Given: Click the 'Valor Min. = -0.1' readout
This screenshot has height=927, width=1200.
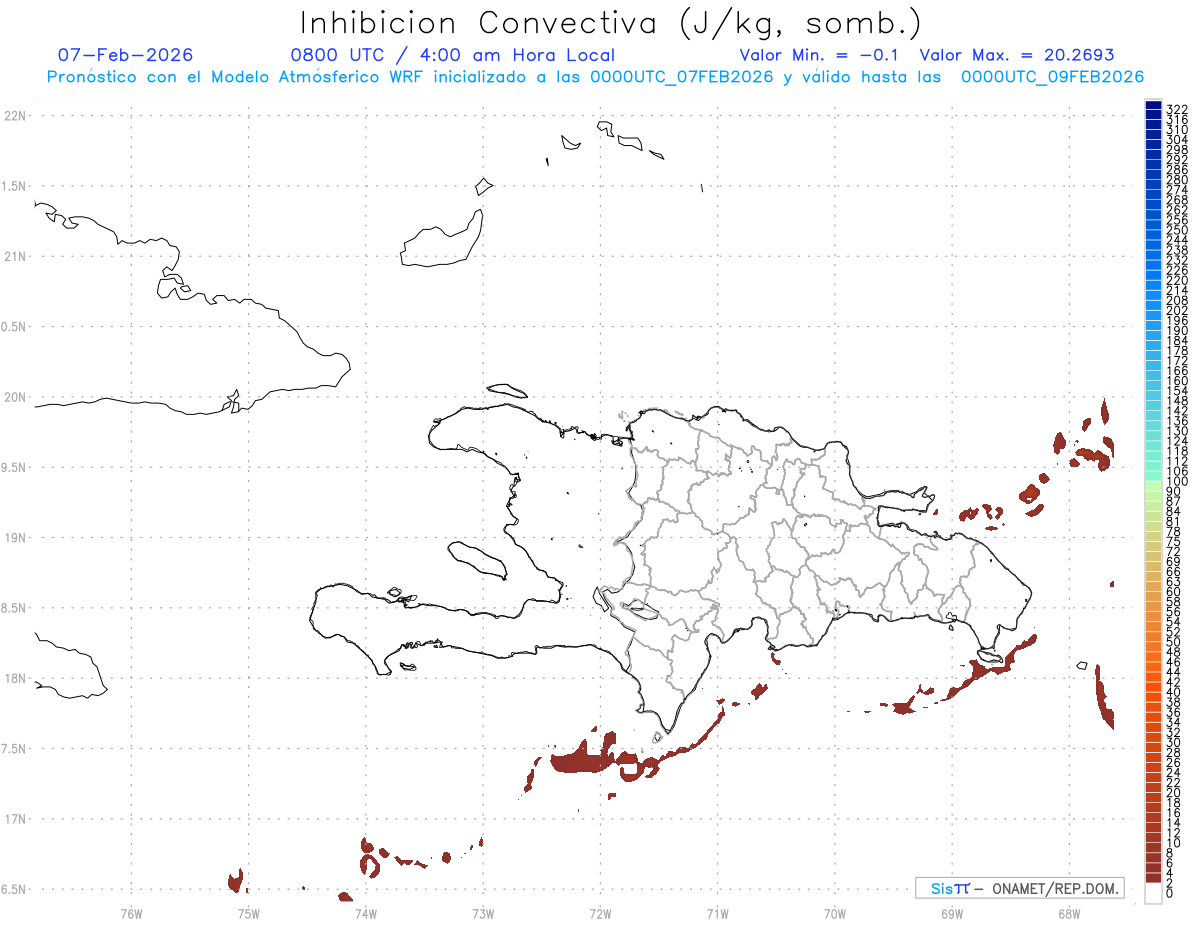Looking at the screenshot, I should pos(820,55).
